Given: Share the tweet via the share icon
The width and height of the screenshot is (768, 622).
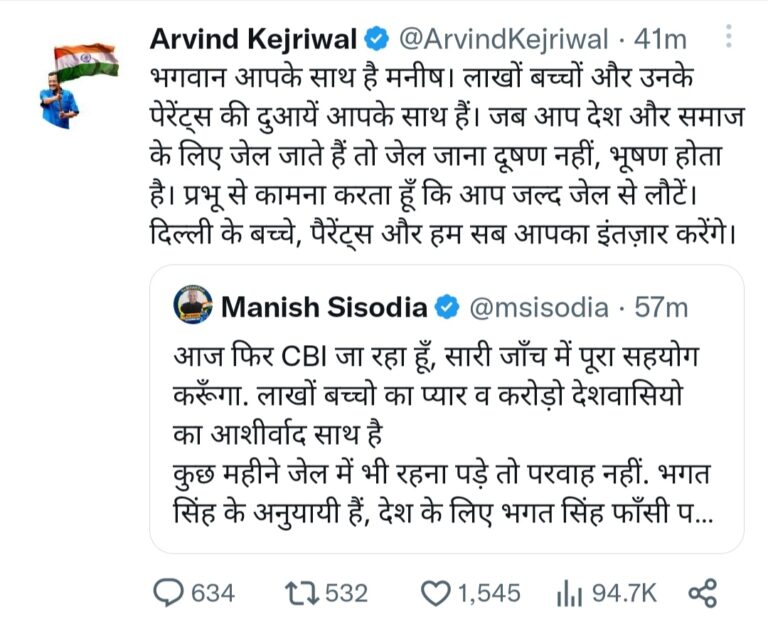Looking at the screenshot, I should click(x=704, y=593).
